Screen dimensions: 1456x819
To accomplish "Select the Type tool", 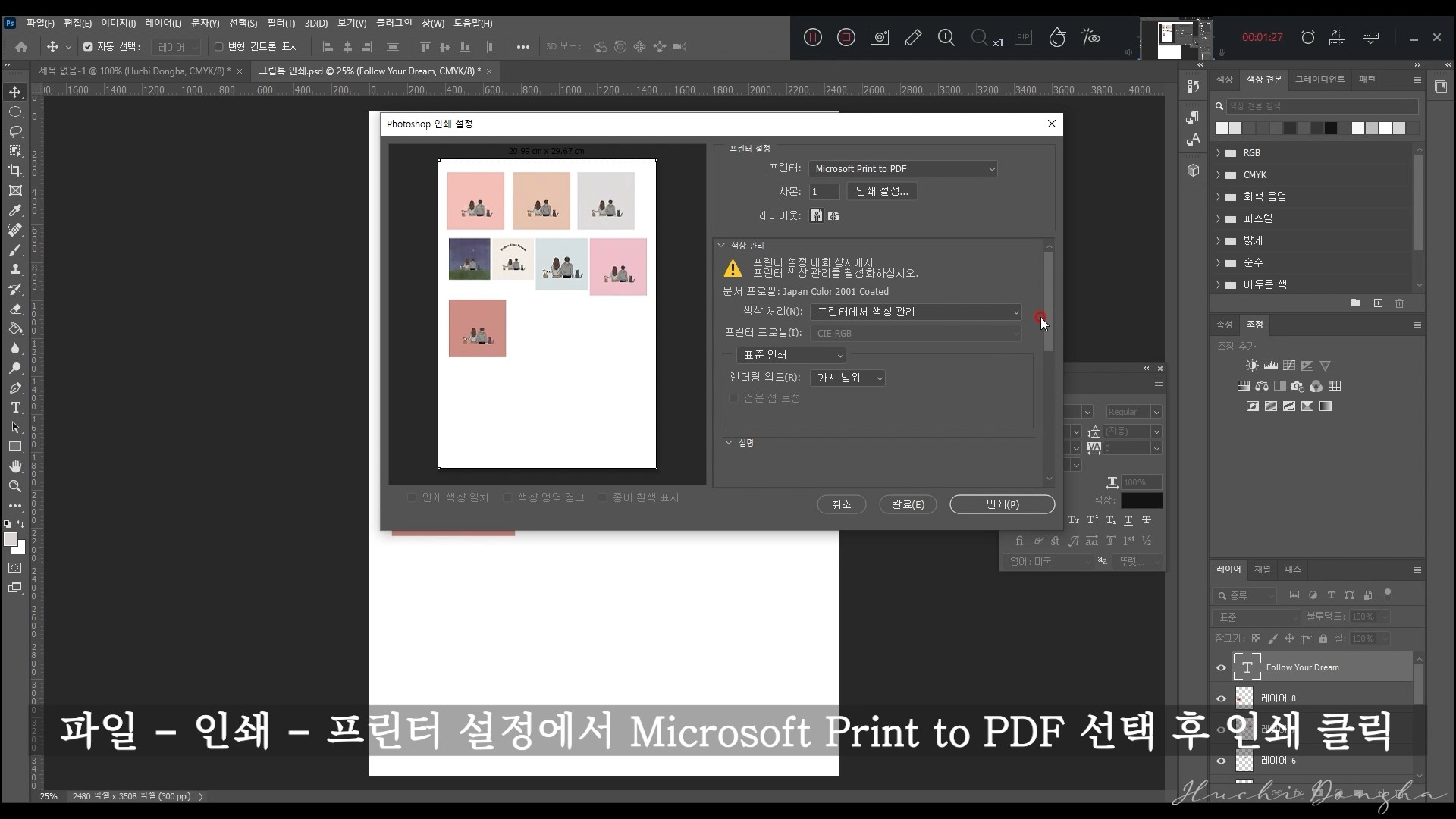I will tap(15, 407).
